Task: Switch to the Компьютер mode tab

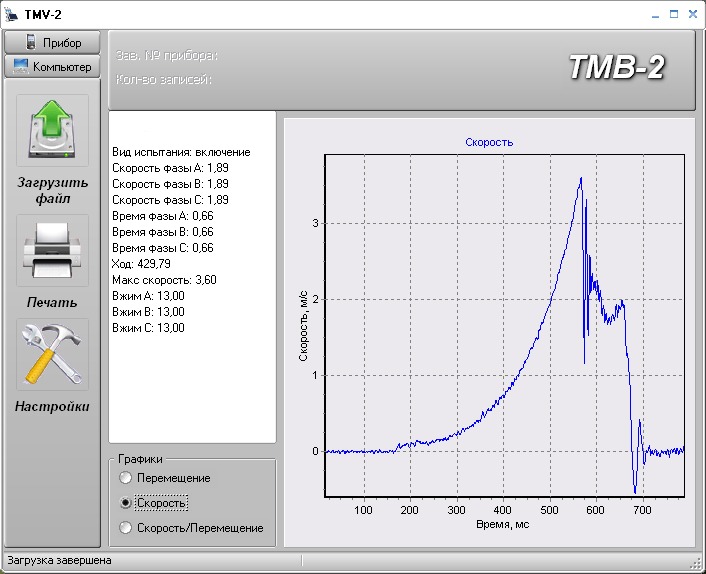Action: 53,67
